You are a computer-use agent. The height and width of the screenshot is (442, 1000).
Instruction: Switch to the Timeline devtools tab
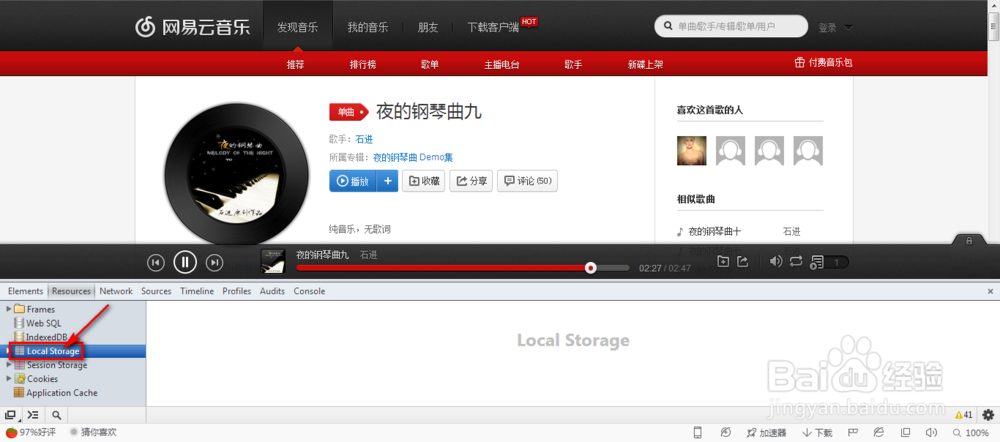[x=197, y=291]
